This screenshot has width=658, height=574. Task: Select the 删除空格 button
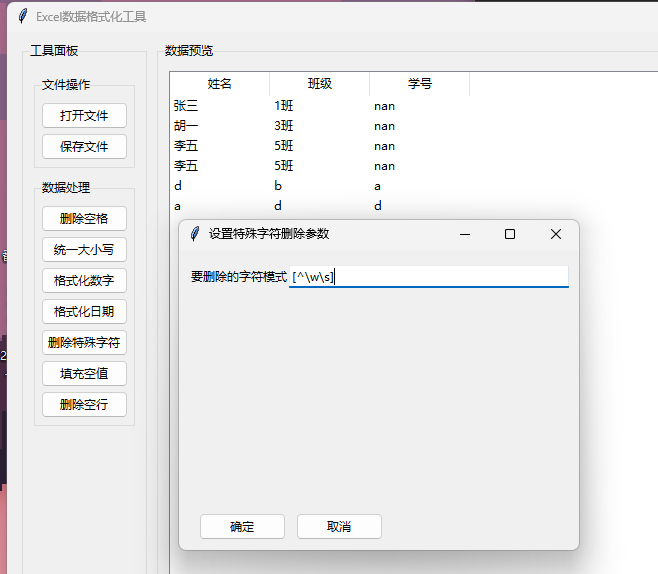[x=84, y=219]
